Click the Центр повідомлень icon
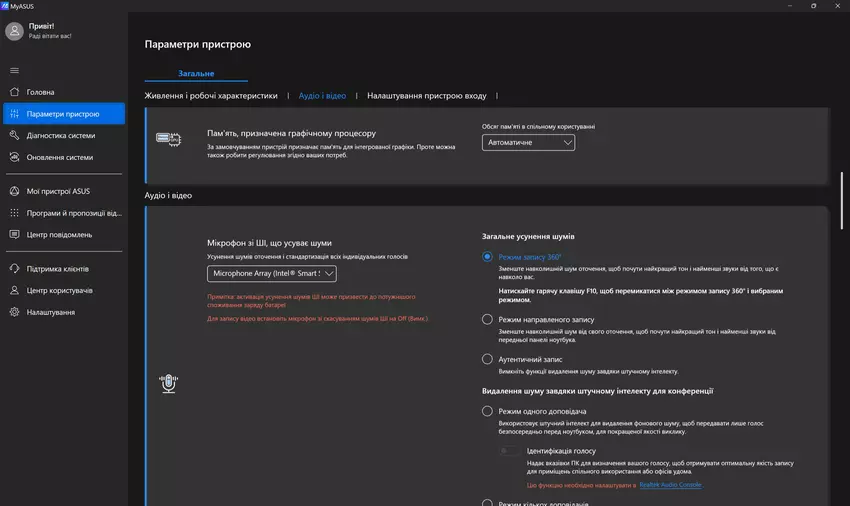 tap(14, 234)
